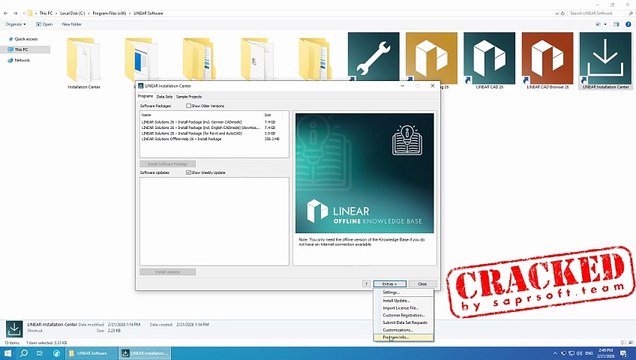Choose Customer Registration... menu item
Viewport: 636px width, 360px height.
point(404,315)
